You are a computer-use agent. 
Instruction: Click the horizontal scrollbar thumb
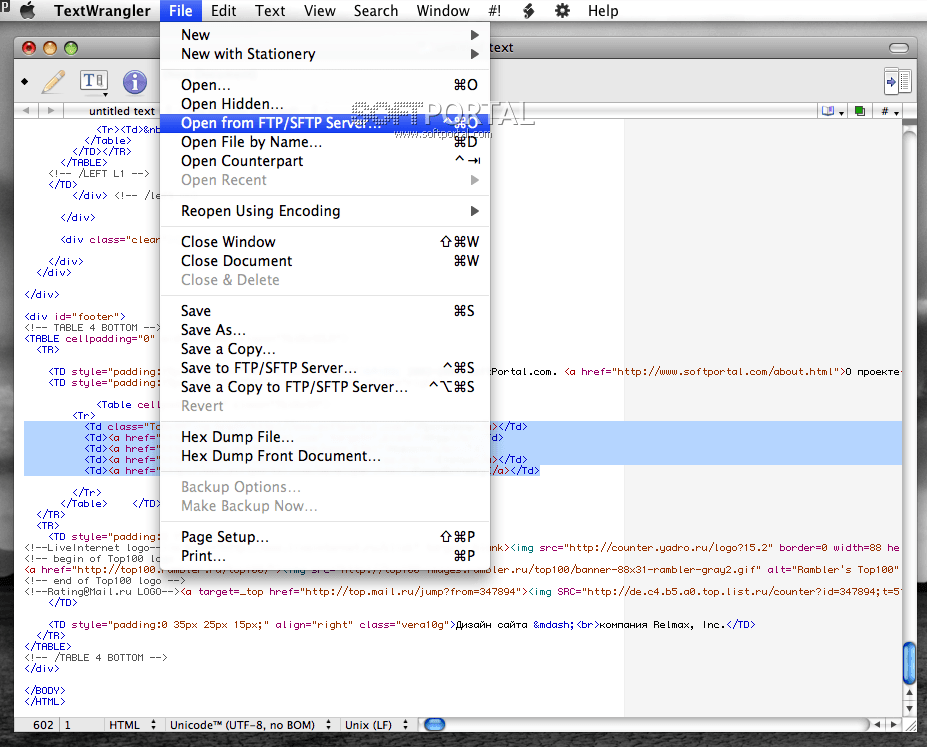coord(435,725)
